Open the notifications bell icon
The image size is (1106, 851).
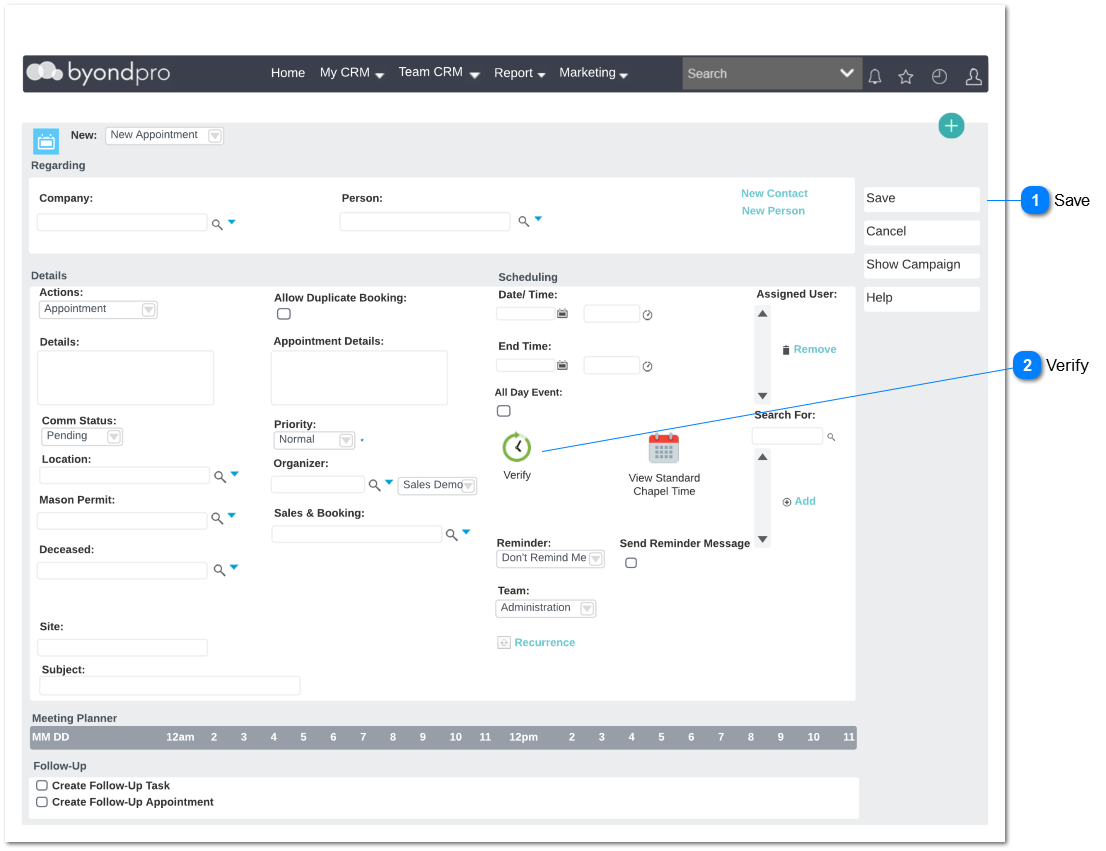click(x=875, y=76)
